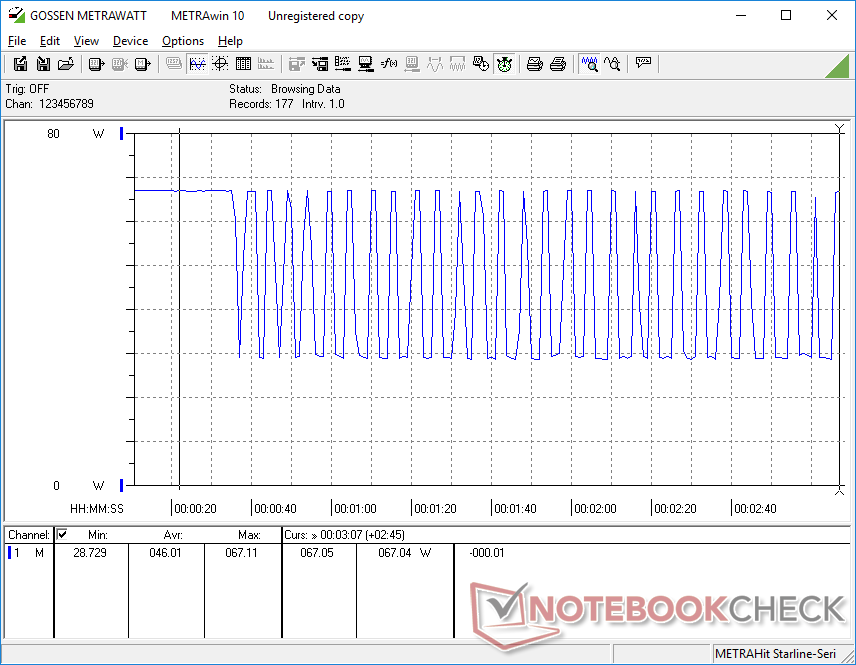Click the Max: column header
Screen dimensions: 856x665
tap(249, 535)
